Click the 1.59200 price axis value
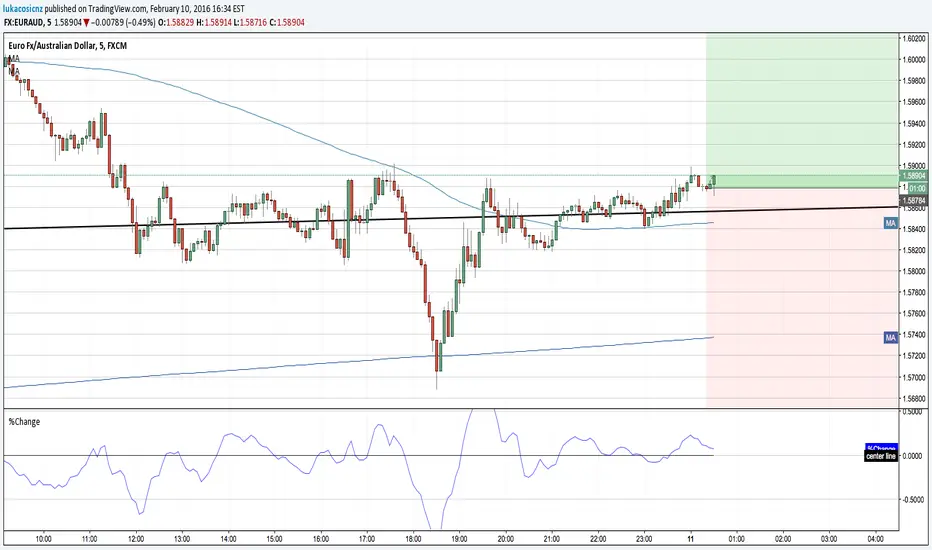The height and width of the screenshot is (550, 932). [914, 144]
